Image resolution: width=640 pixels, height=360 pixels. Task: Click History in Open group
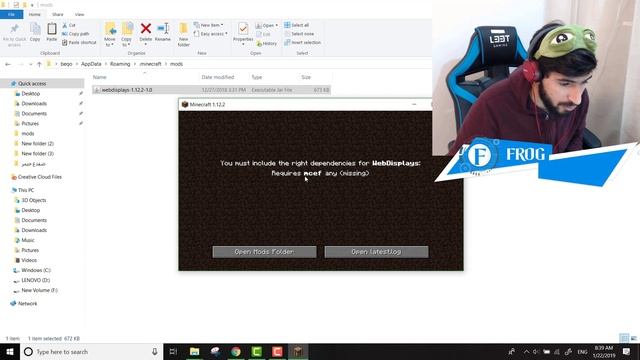(x=267, y=43)
